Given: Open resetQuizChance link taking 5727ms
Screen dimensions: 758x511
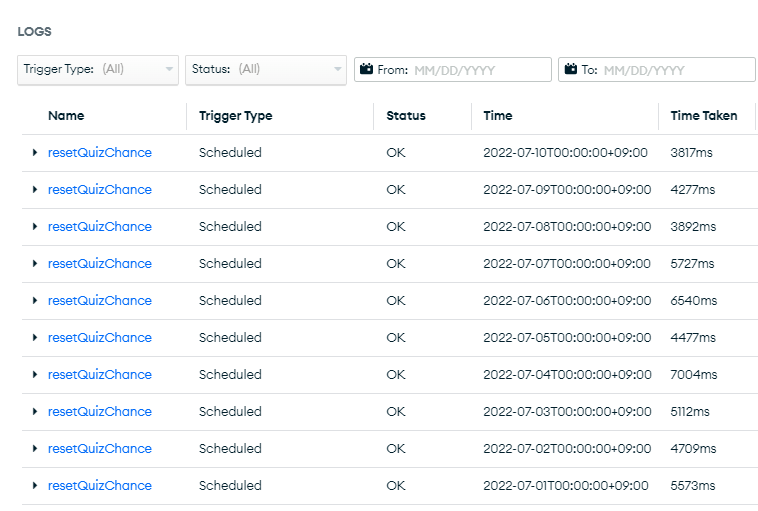Looking at the screenshot, I should coord(100,263).
